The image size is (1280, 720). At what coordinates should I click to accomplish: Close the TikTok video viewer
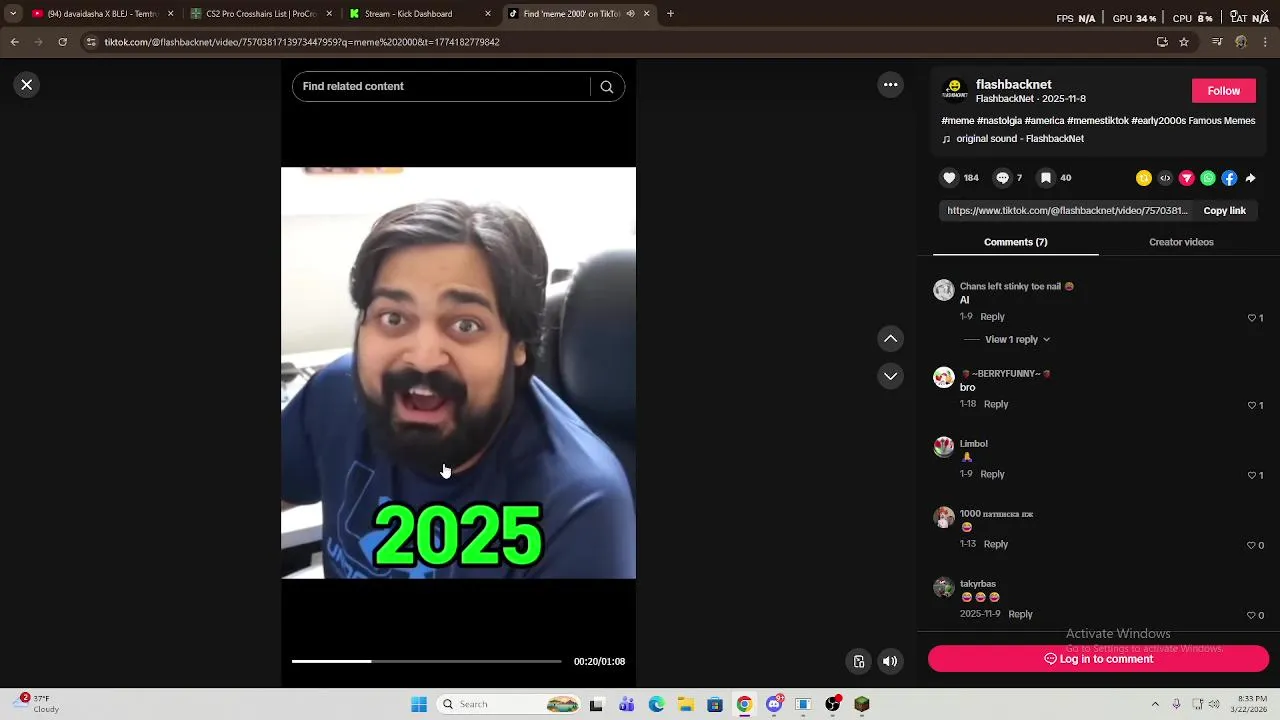(27, 85)
